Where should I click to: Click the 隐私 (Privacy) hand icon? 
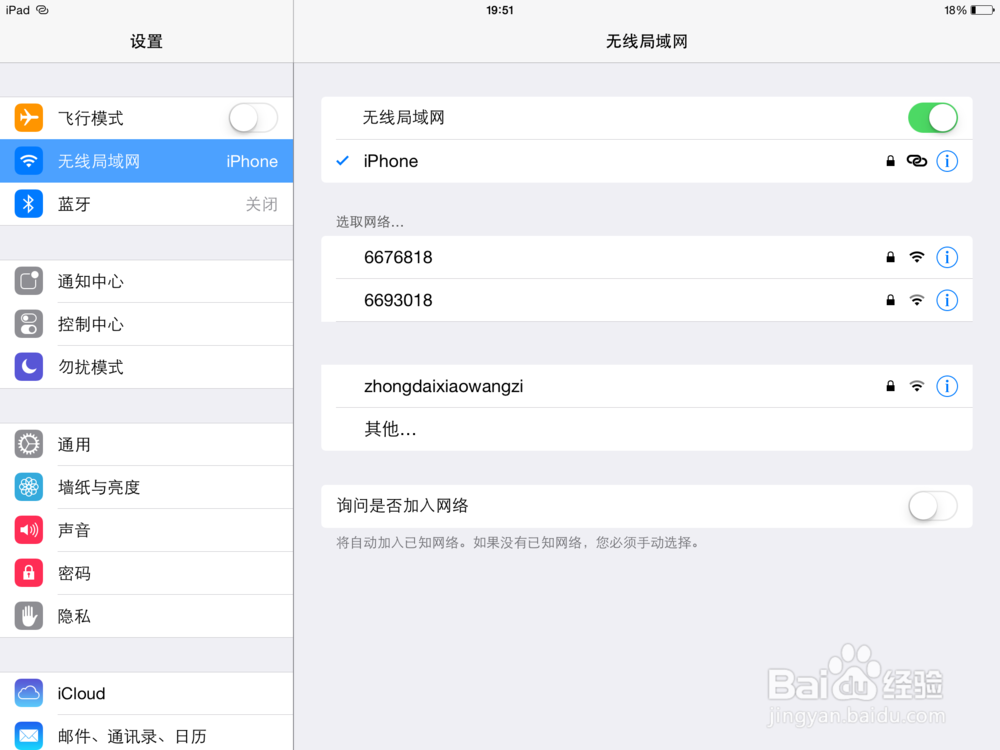click(x=28, y=616)
